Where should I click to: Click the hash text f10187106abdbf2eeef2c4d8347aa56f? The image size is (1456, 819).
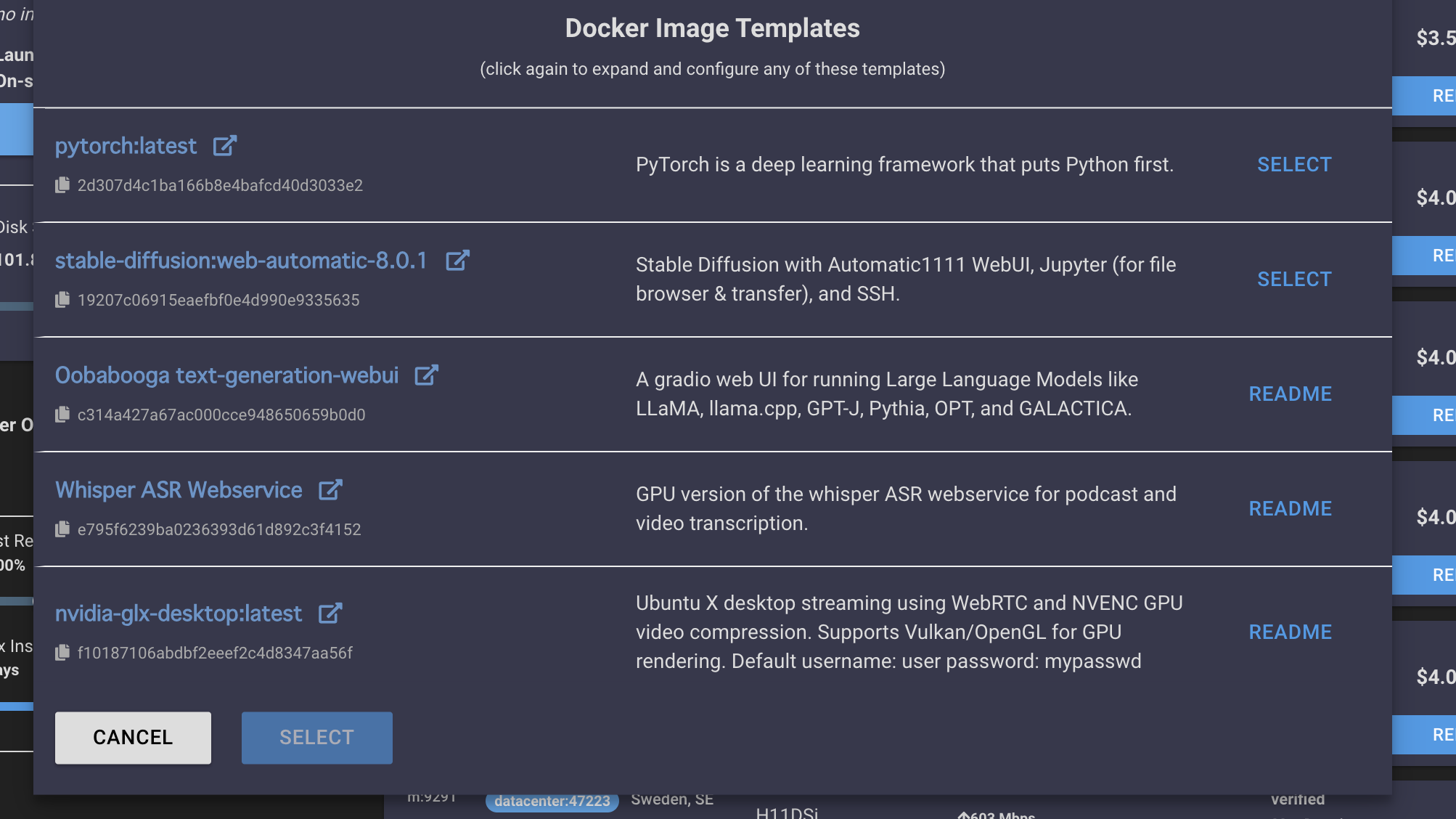215,653
